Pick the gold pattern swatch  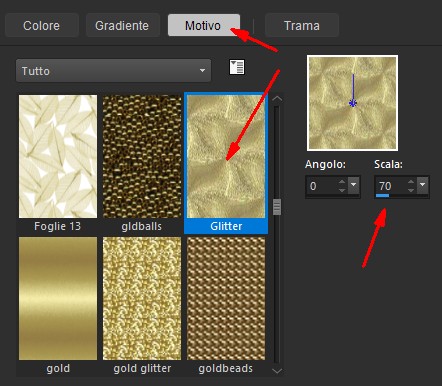point(58,298)
